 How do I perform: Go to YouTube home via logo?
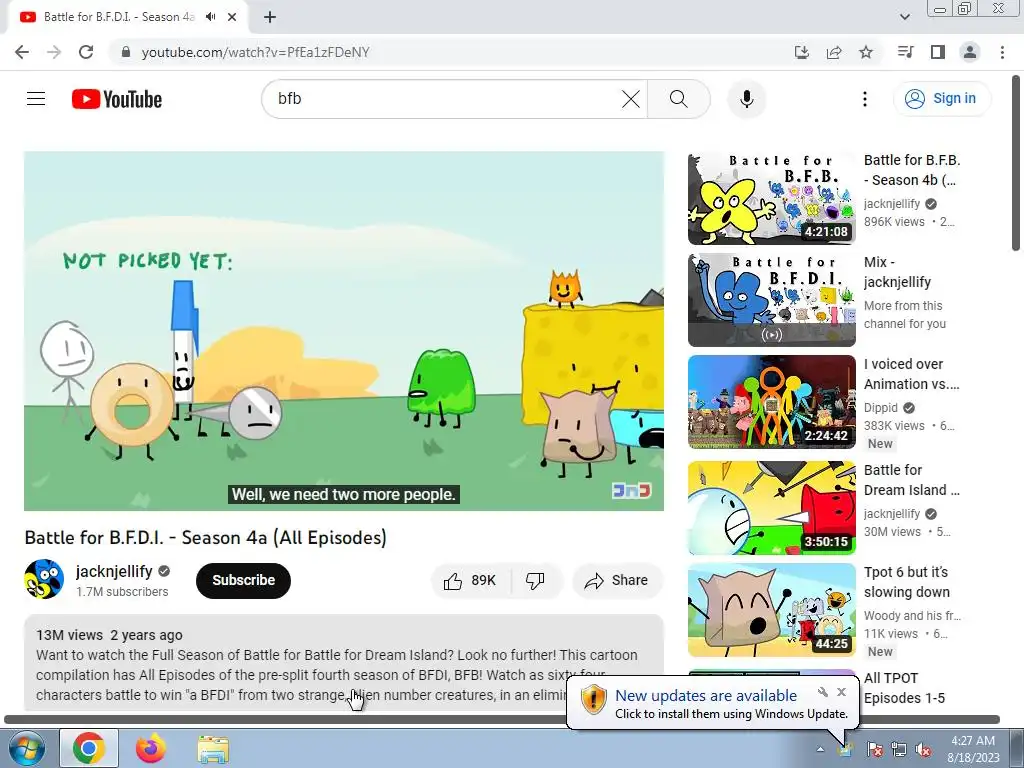coord(117,99)
